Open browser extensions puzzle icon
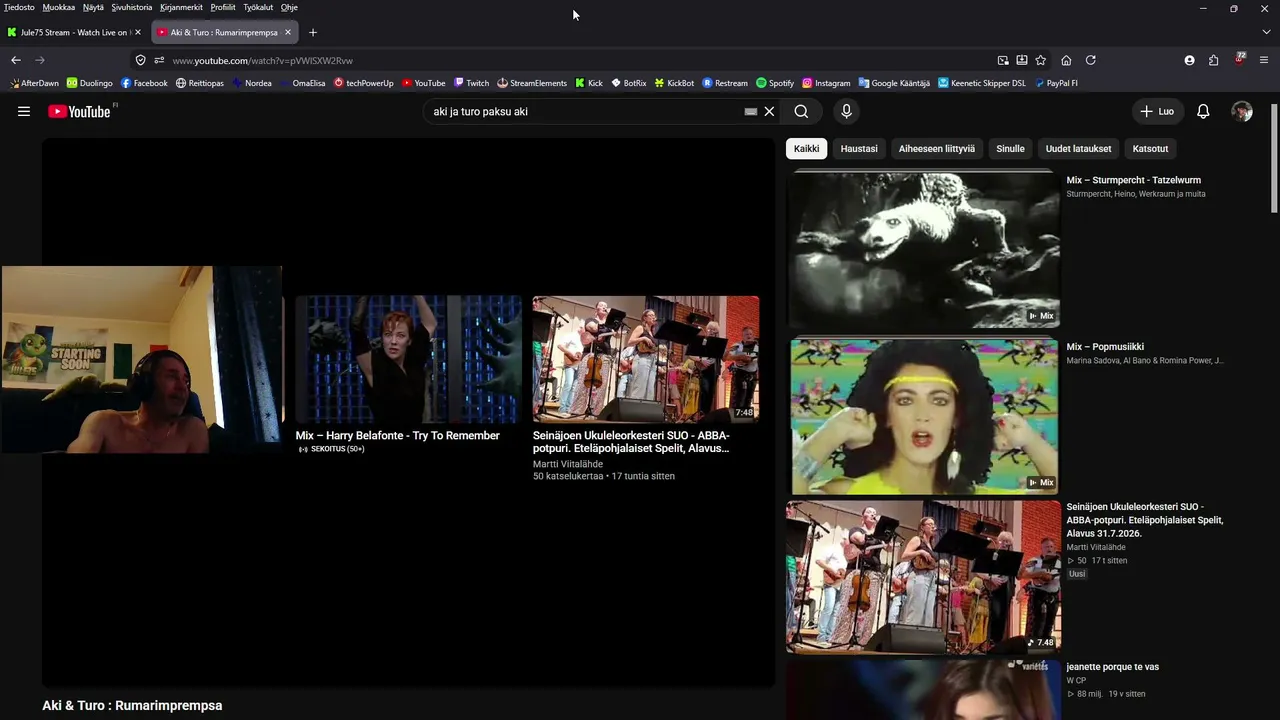Image resolution: width=1280 pixels, height=720 pixels. click(1214, 60)
